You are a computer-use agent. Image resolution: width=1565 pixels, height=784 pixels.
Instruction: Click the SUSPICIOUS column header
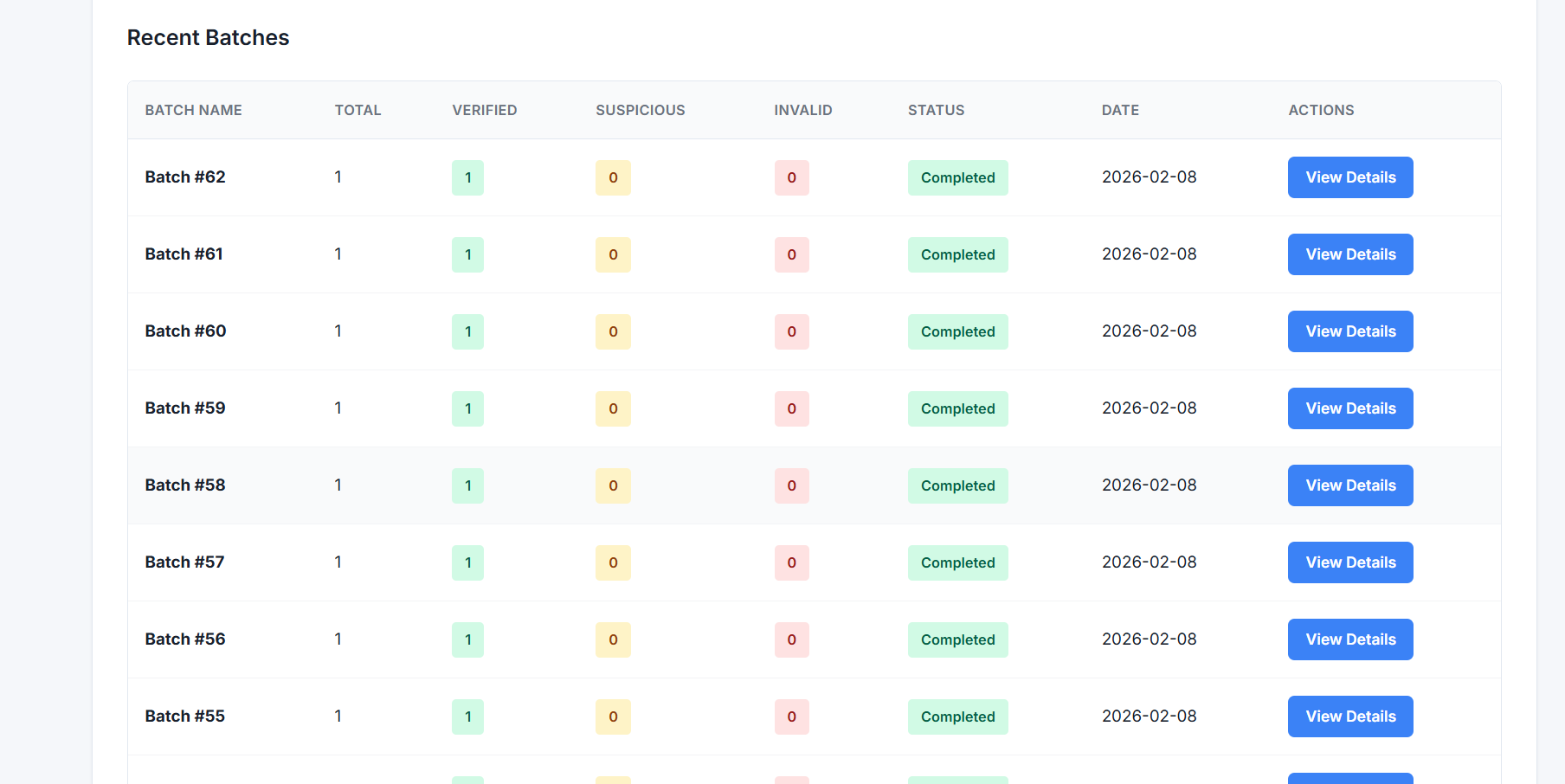point(640,110)
